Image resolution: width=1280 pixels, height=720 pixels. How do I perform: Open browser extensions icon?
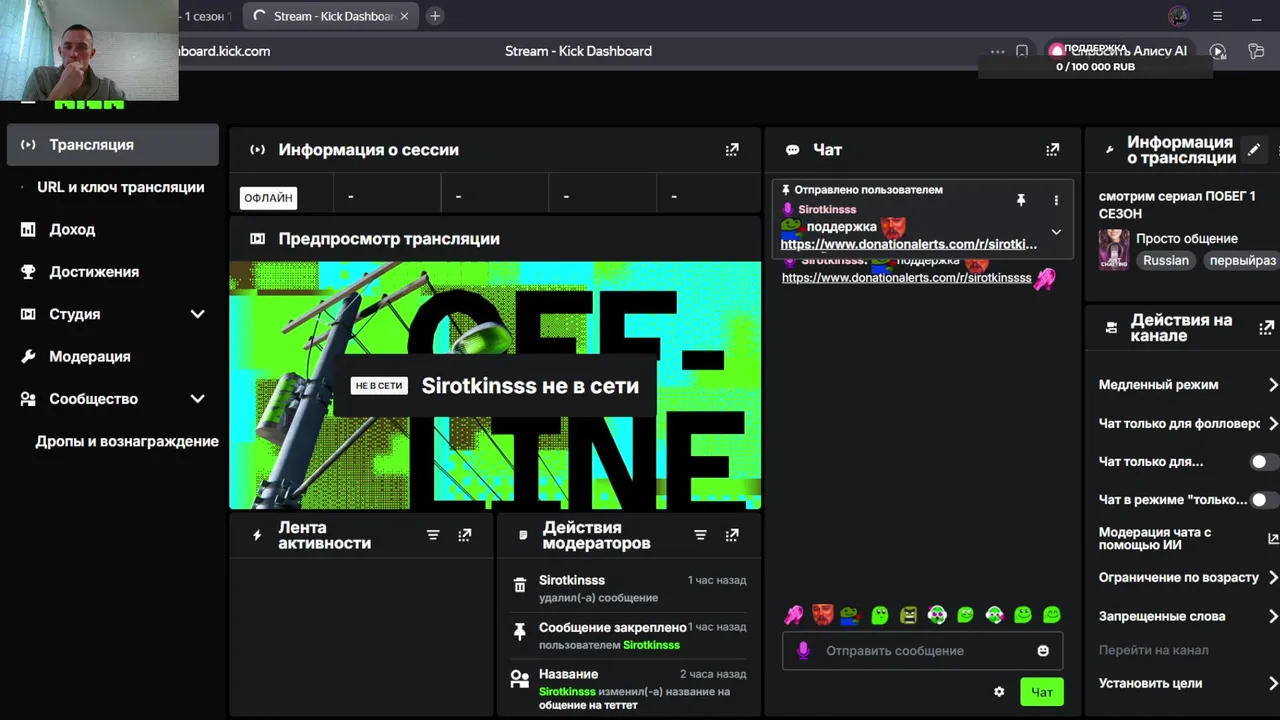click(1256, 51)
